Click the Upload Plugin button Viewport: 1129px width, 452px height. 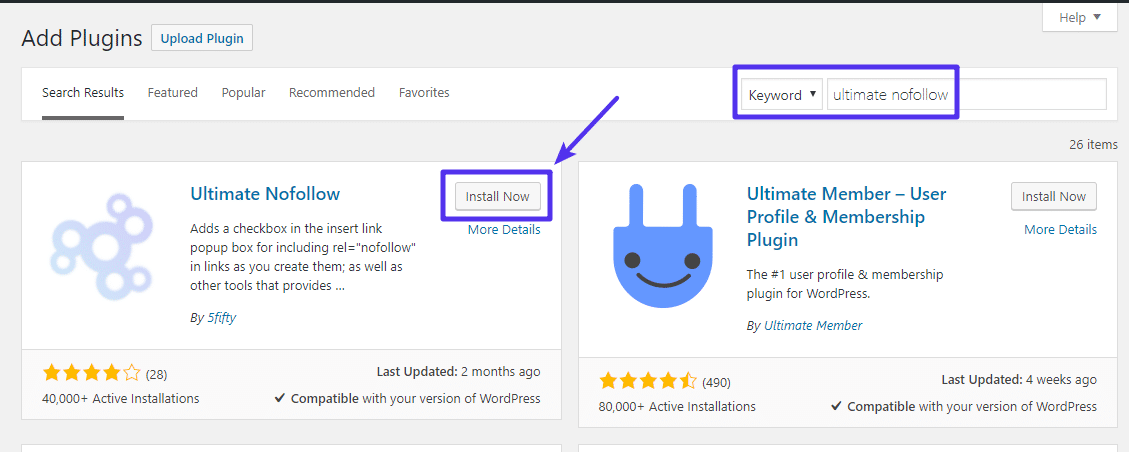point(202,38)
